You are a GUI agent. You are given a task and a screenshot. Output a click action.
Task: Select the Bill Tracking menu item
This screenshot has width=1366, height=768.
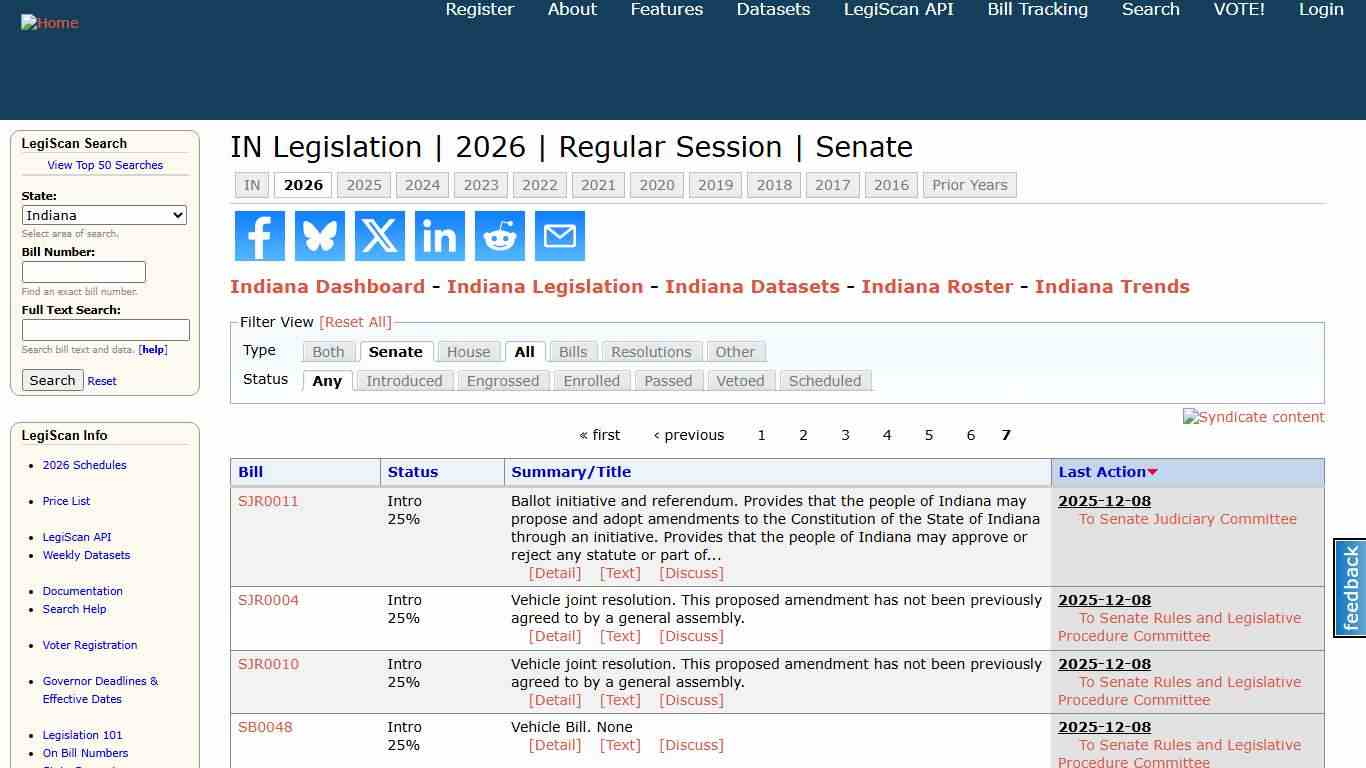pyautogui.click(x=1037, y=9)
